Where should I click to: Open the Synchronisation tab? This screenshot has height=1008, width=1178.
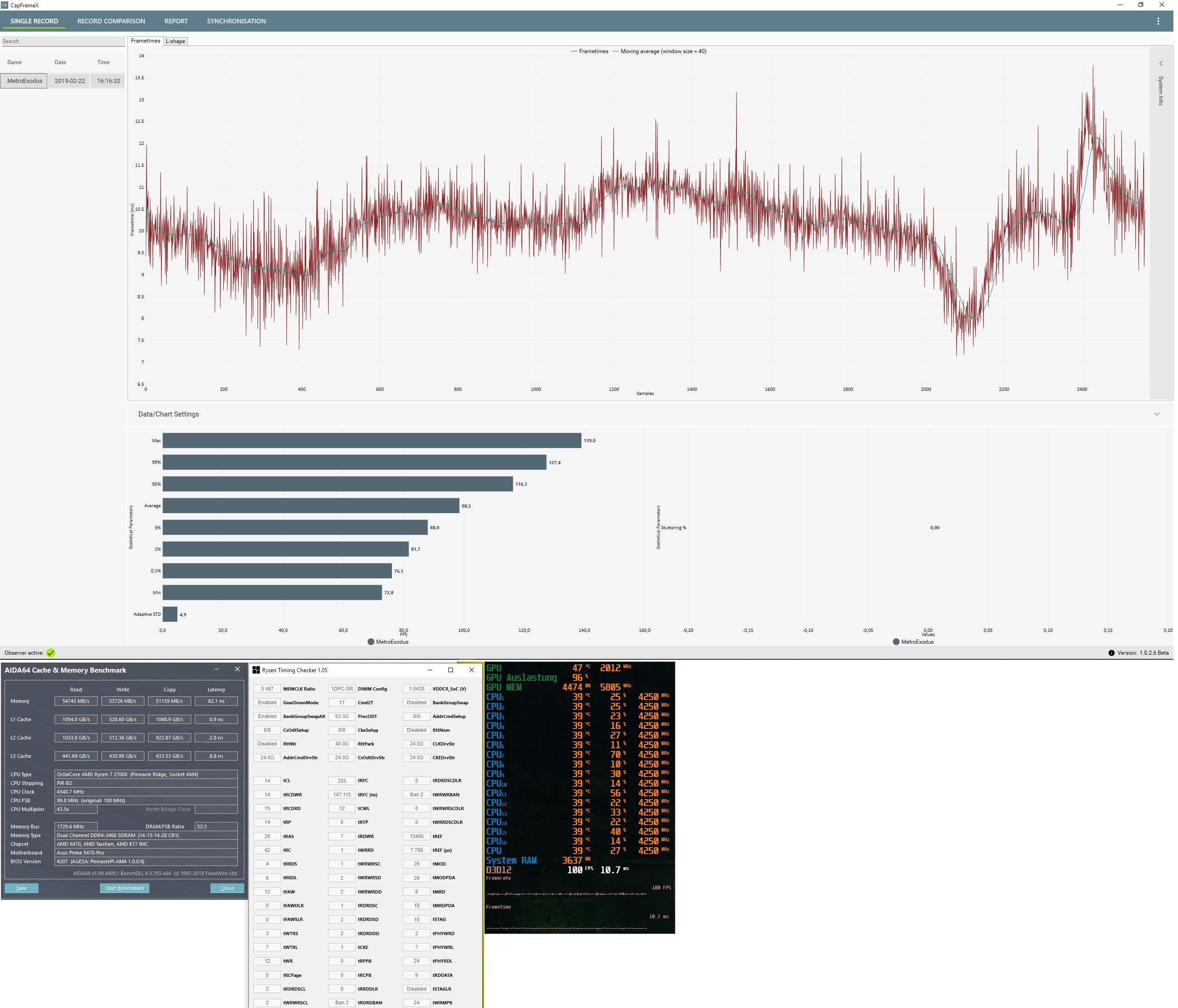coord(236,21)
